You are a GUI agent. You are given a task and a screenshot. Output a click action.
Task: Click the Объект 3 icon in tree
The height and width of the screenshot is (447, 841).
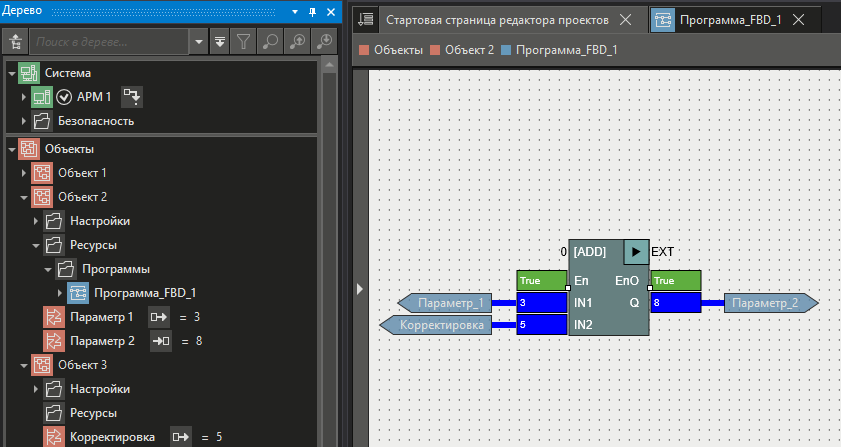pyautogui.click(x=42, y=365)
